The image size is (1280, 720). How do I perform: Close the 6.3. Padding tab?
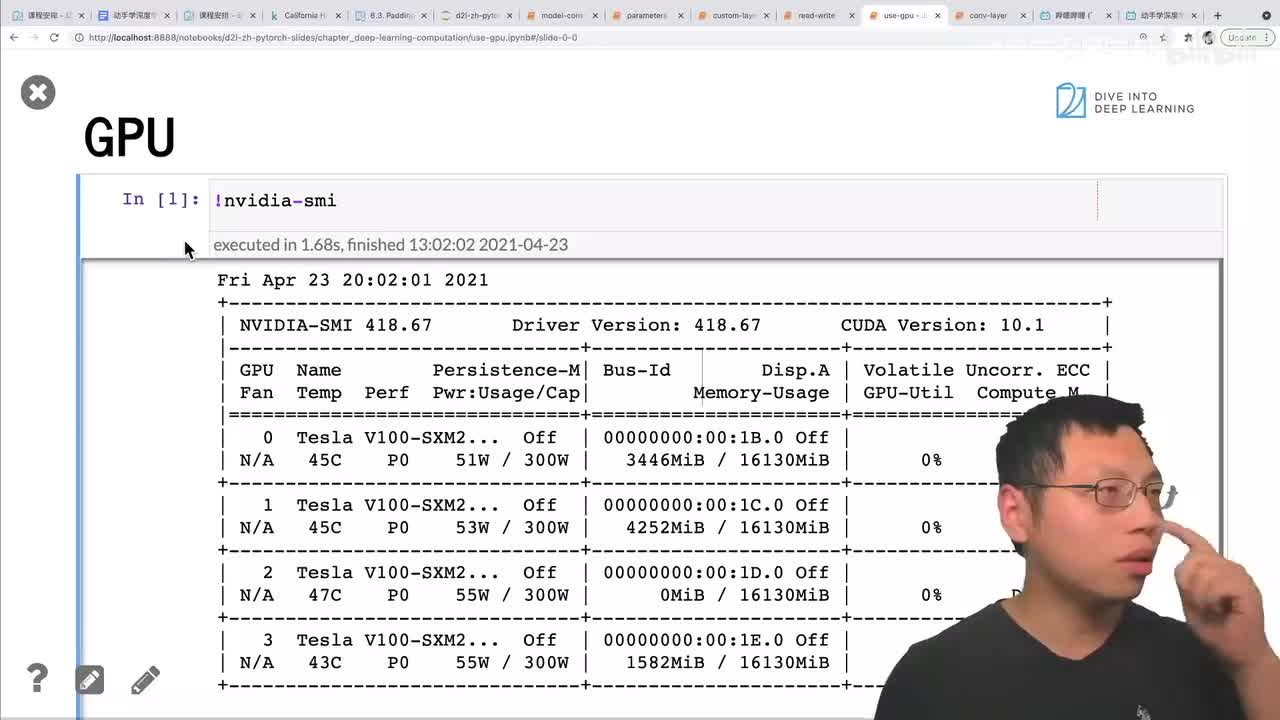click(x=424, y=16)
